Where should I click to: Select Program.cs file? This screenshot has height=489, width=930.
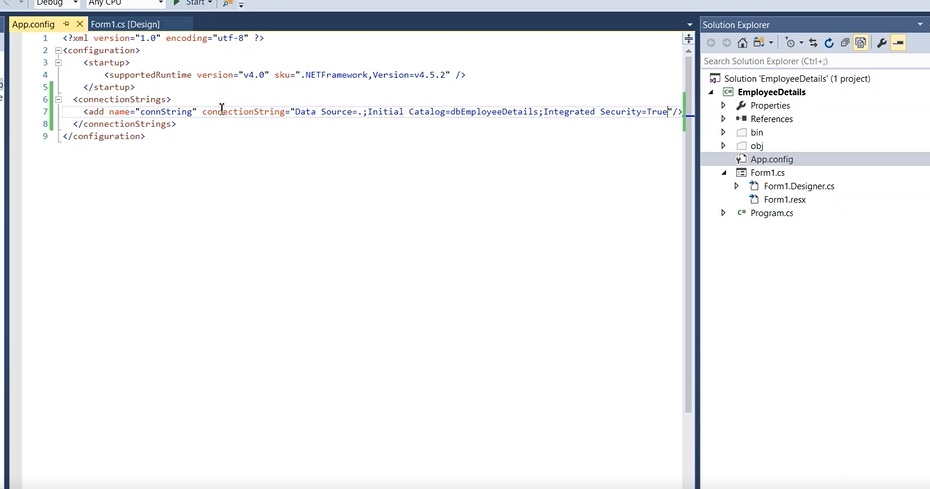click(x=772, y=212)
